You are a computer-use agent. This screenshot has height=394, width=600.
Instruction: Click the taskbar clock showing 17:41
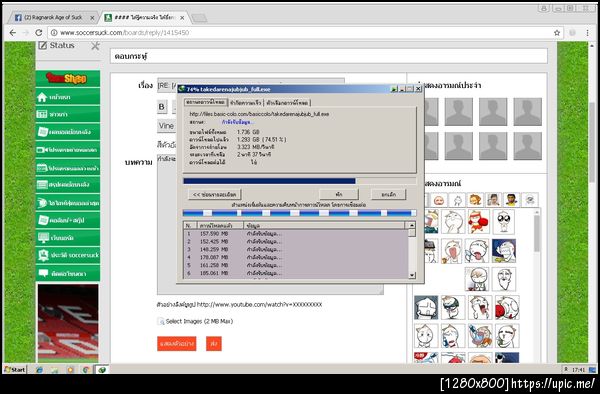[579, 370]
